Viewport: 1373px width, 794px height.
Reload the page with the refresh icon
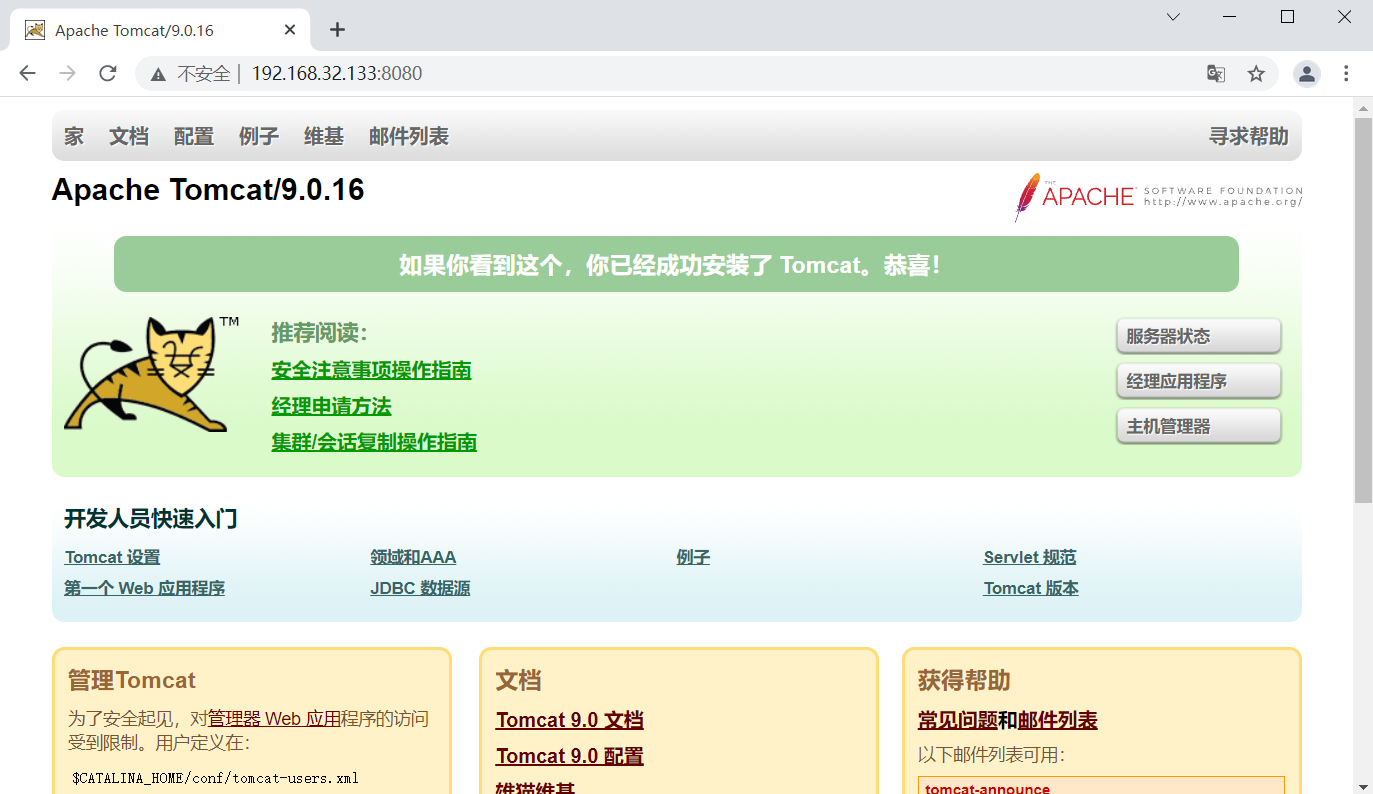(108, 73)
